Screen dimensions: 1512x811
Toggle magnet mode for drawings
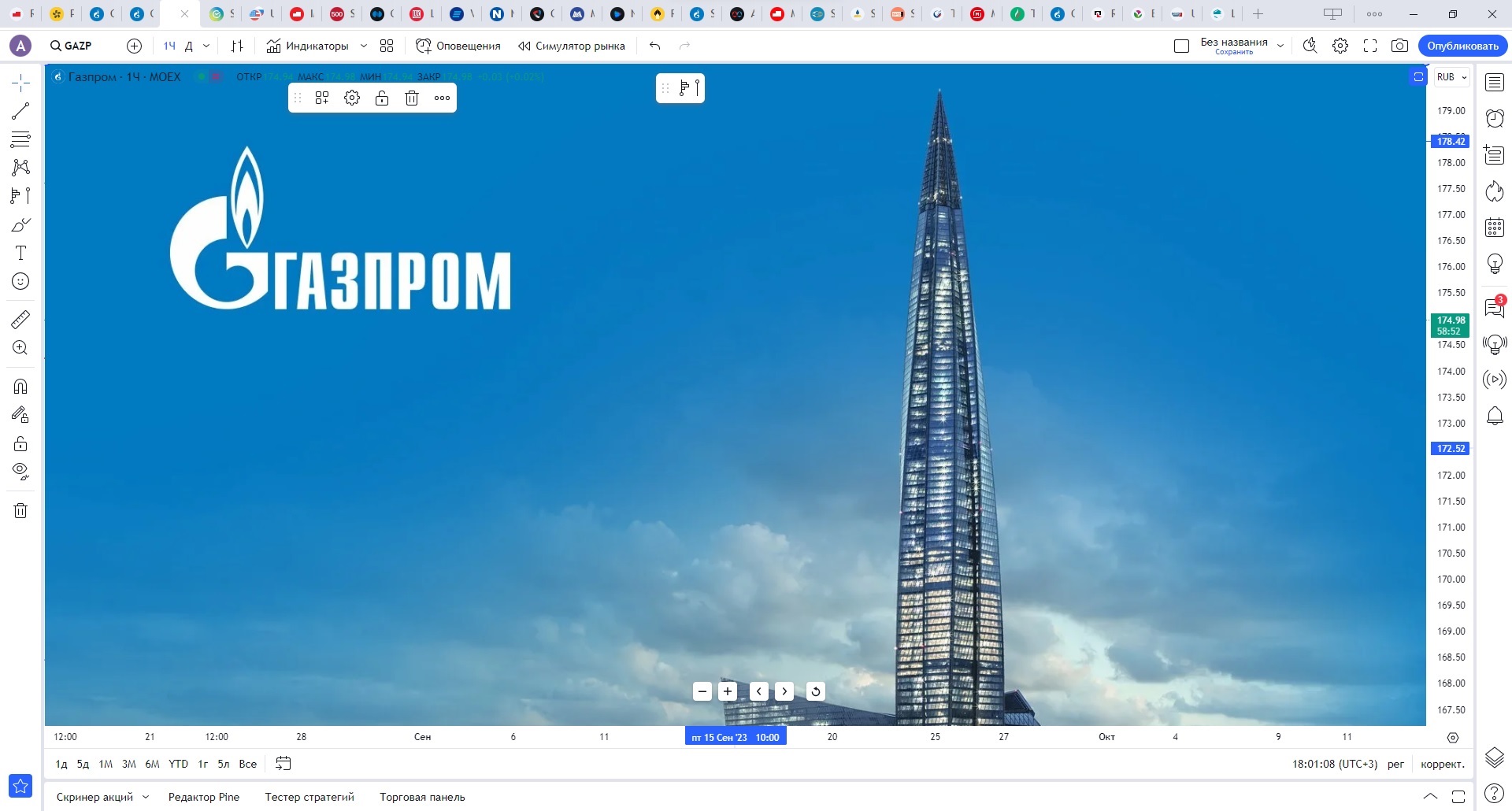(20, 386)
